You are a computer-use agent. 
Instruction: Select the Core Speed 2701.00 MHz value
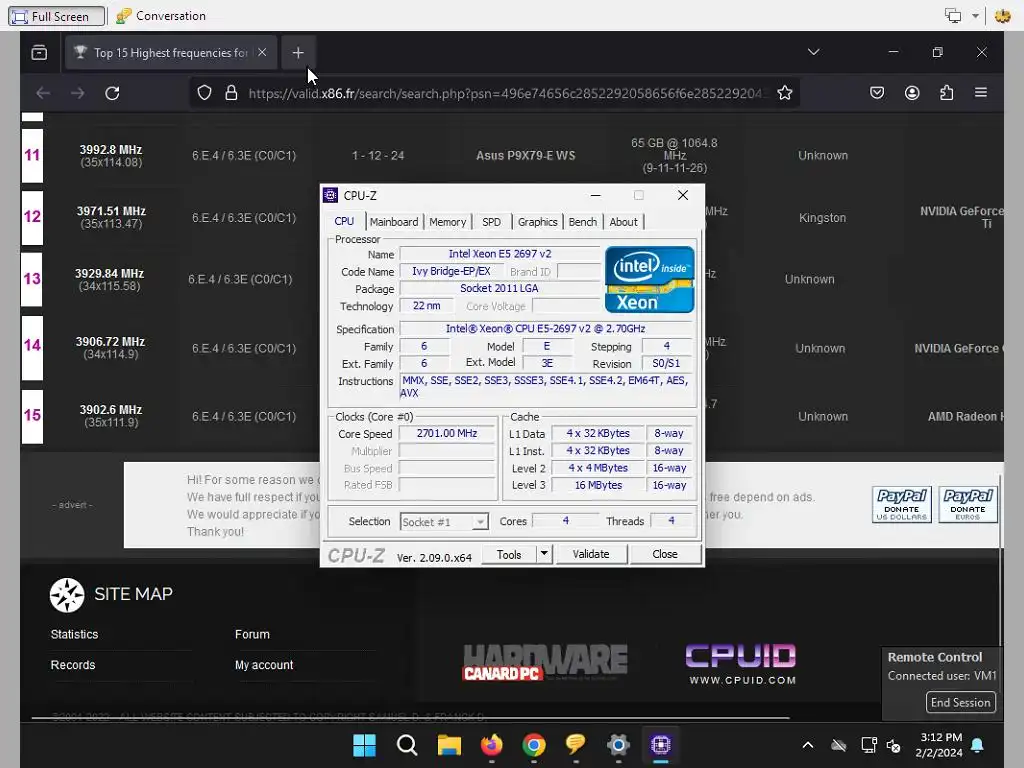click(x=447, y=434)
